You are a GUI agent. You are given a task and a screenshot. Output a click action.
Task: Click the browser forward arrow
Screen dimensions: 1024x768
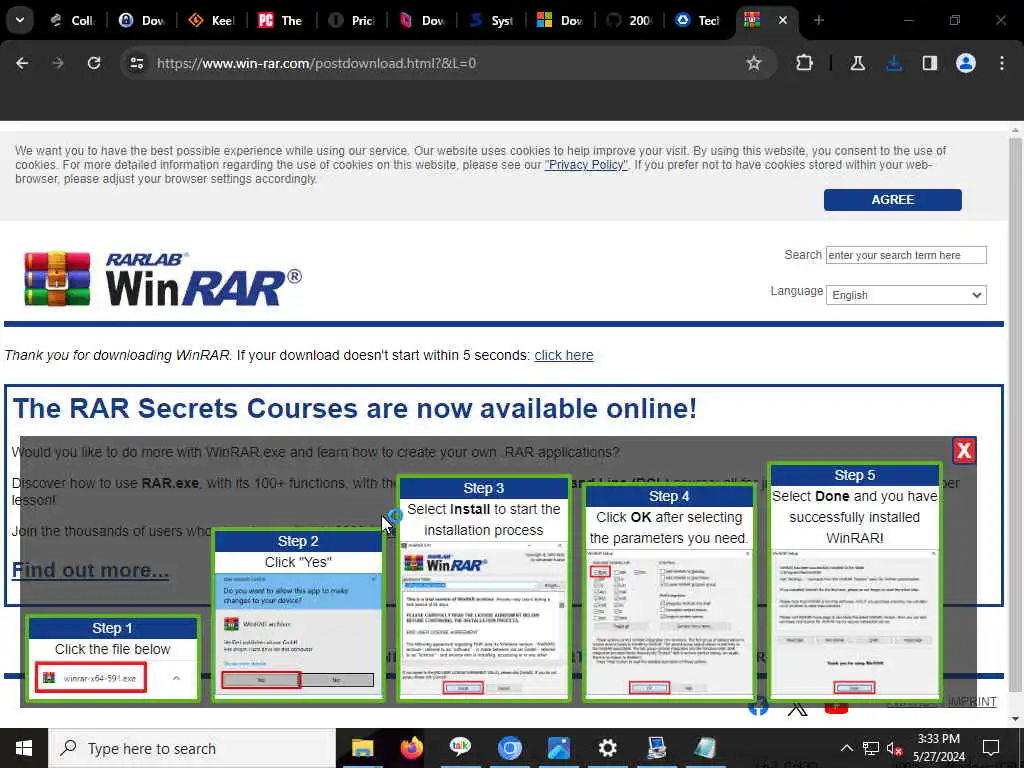point(58,63)
